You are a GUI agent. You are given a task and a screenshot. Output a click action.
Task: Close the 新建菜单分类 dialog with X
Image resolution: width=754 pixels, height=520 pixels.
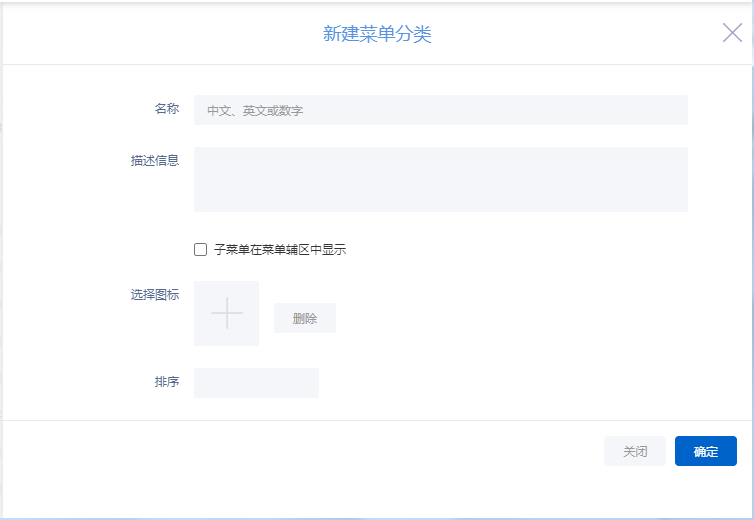(732, 33)
